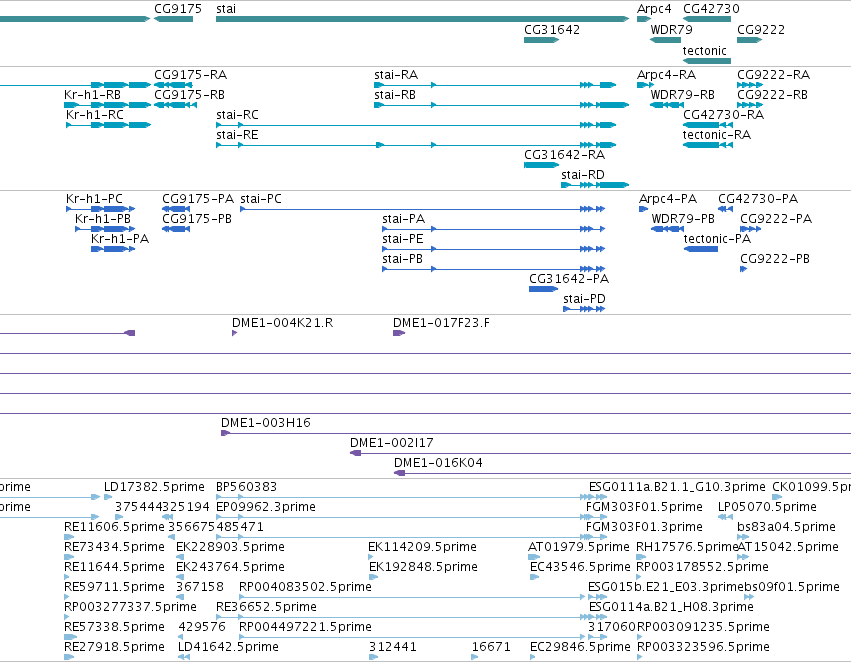Select the LP05070.5prime EST label
This screenshot has width=851, height=662.
[767, 507]
